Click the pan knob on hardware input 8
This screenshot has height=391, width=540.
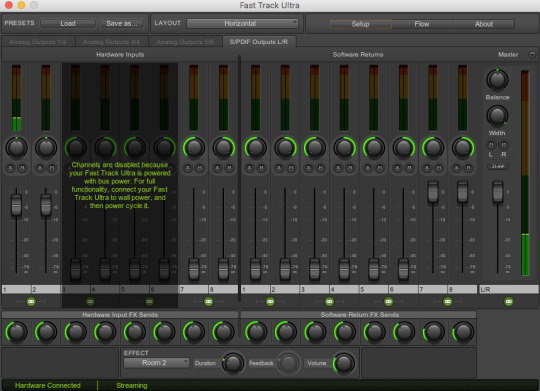click(224, 148)
